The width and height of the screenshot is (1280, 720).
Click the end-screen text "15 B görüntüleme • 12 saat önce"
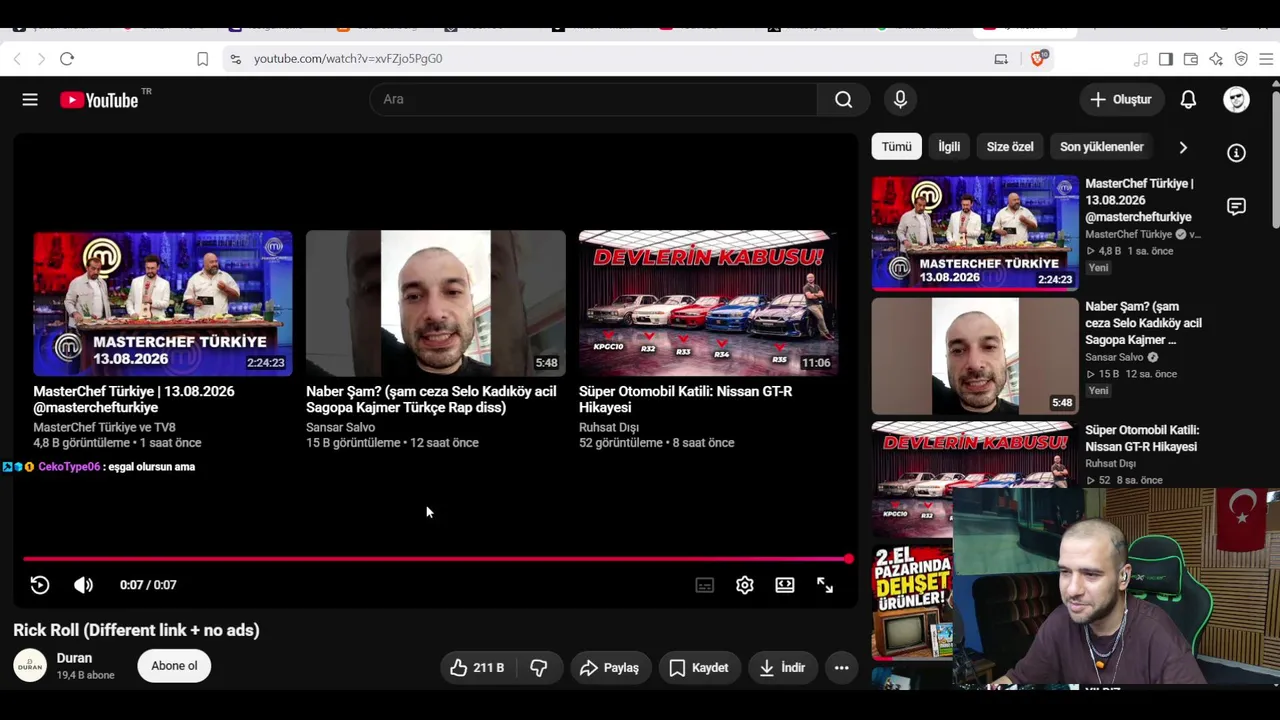click(392, 443)
